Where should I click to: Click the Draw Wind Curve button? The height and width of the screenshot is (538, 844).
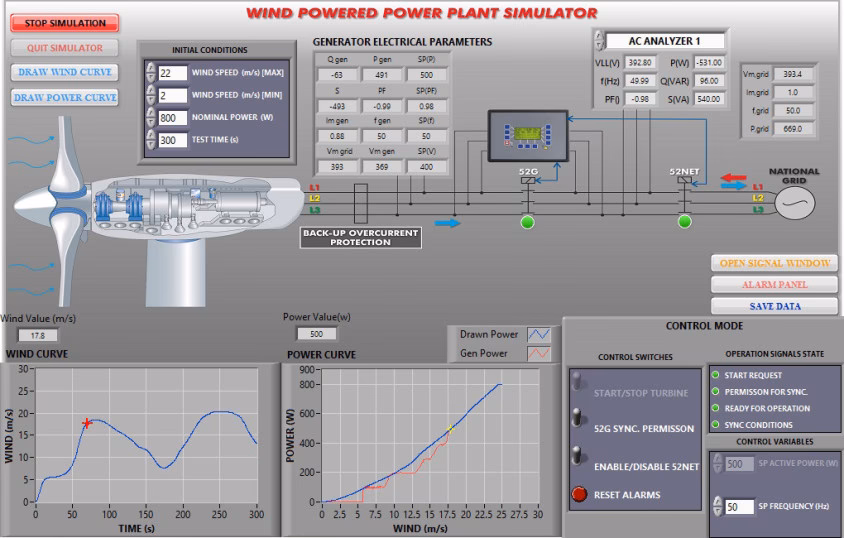(64, 72)
